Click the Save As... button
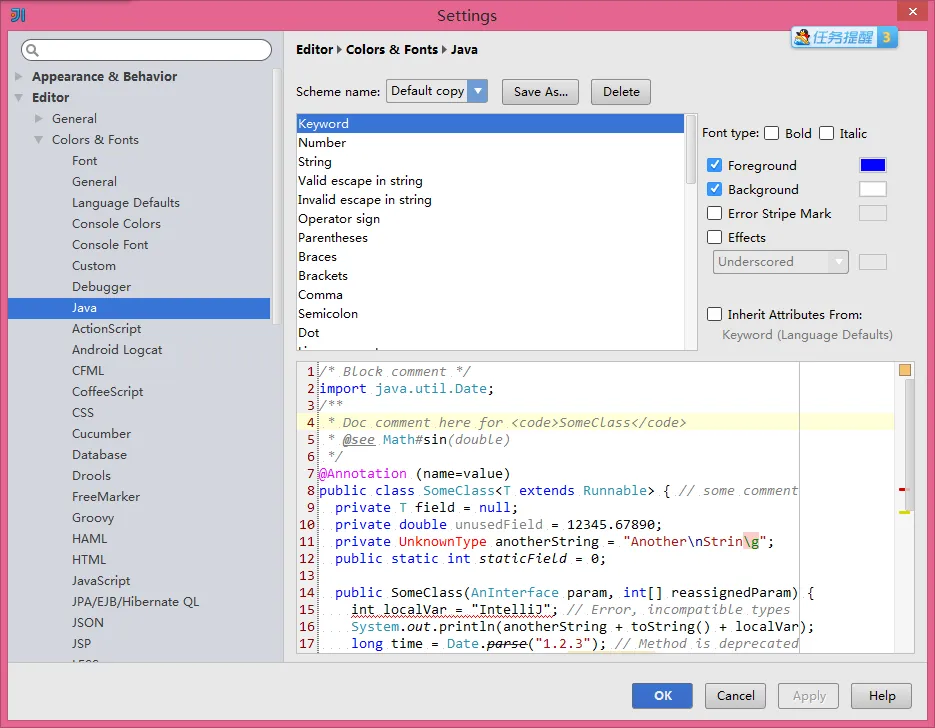935x728 pixels. [540, 92]
